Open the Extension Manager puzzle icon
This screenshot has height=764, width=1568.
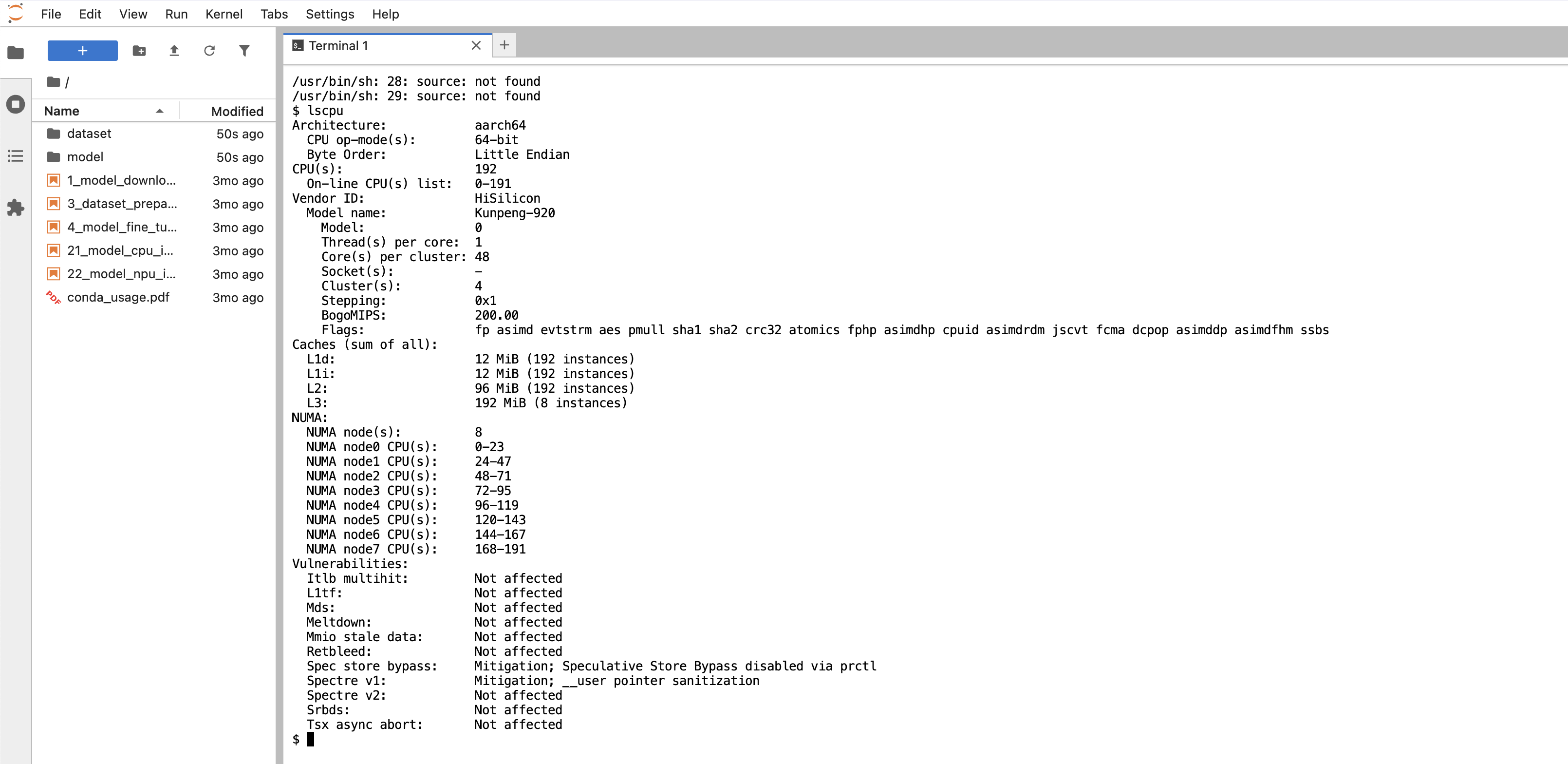[x=16, y=208]
